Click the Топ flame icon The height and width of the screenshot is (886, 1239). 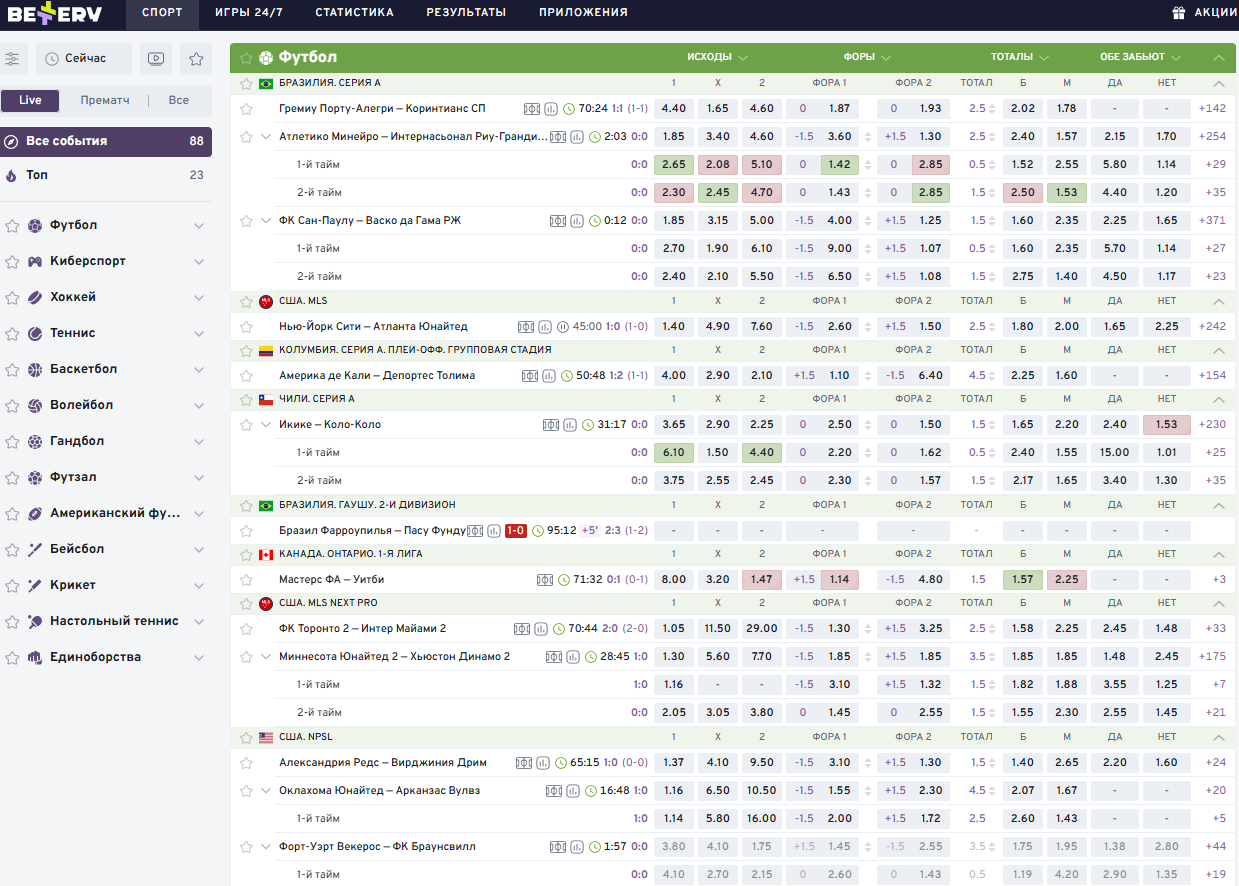coord(12,175)
